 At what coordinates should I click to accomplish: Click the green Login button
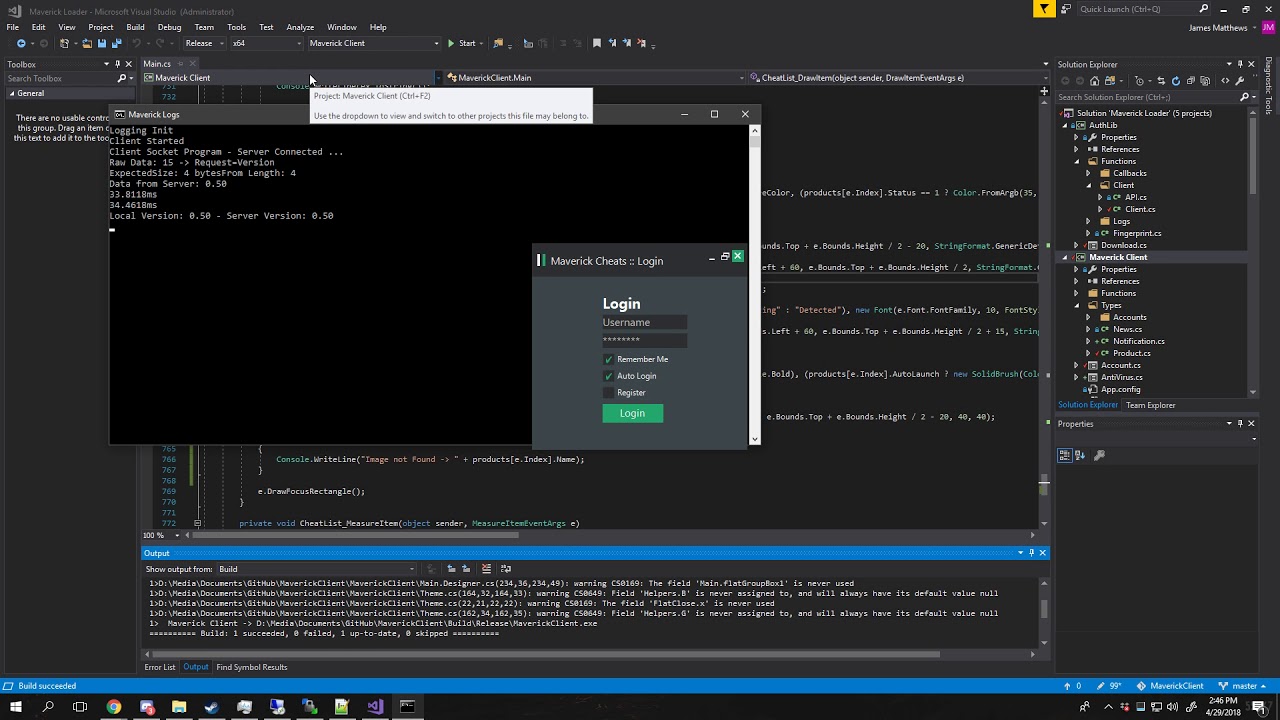coord(632,413)
